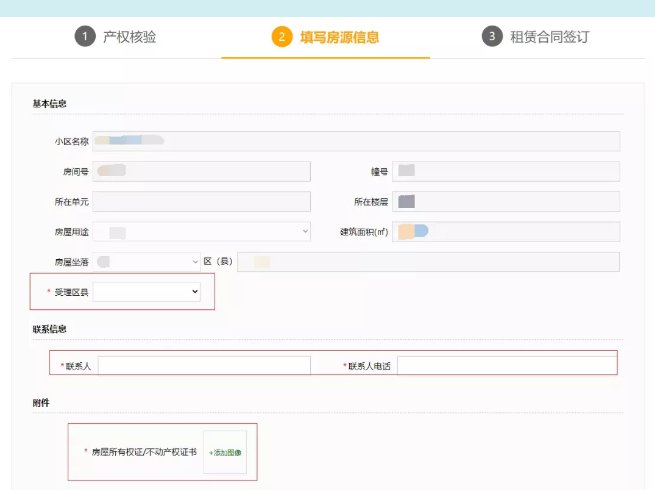The height and width of the screenshot is (490, 657).
Task: Click into the 联系人电话 field
Action: pos(507,366)
